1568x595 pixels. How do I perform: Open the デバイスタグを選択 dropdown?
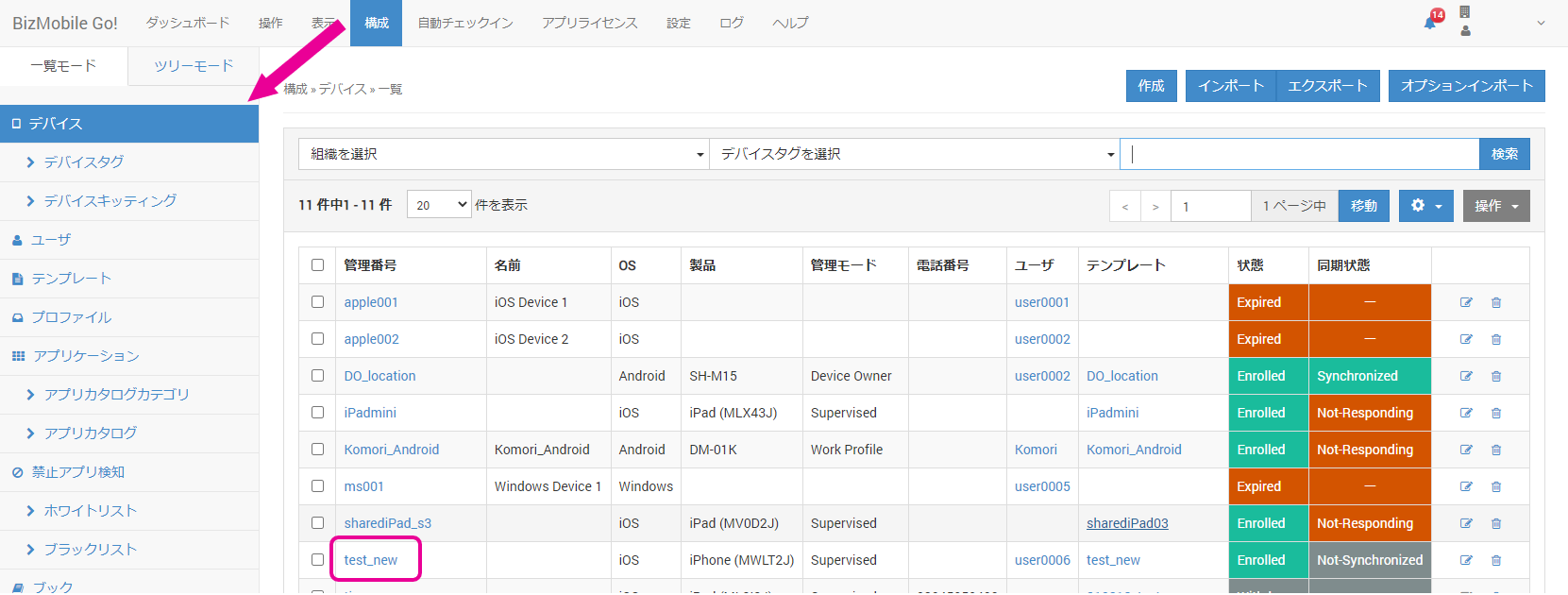914,154
